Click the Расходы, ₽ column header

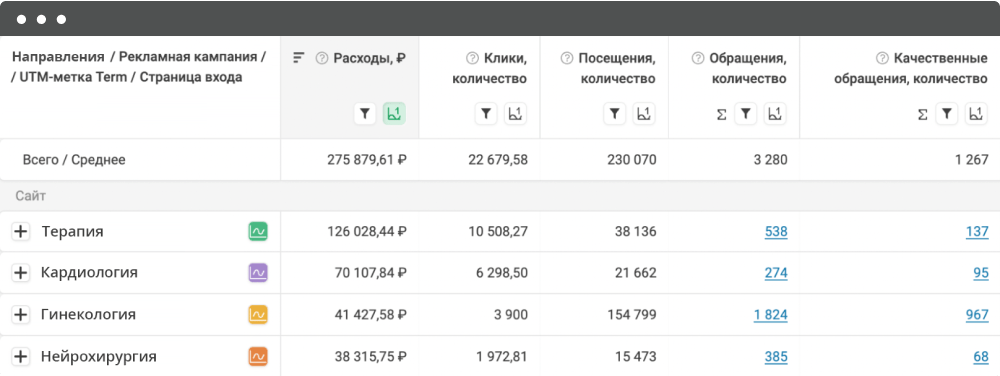370,58
